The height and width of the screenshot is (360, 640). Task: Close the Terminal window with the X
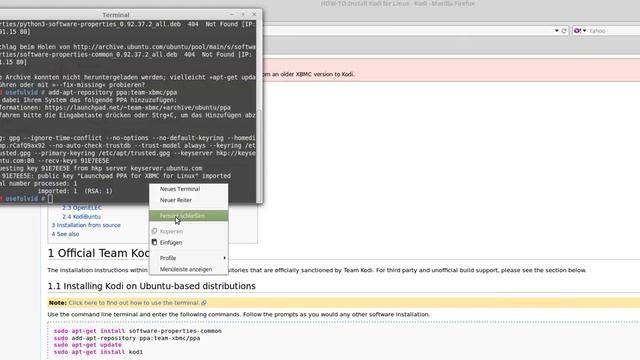tap(254, 14)
